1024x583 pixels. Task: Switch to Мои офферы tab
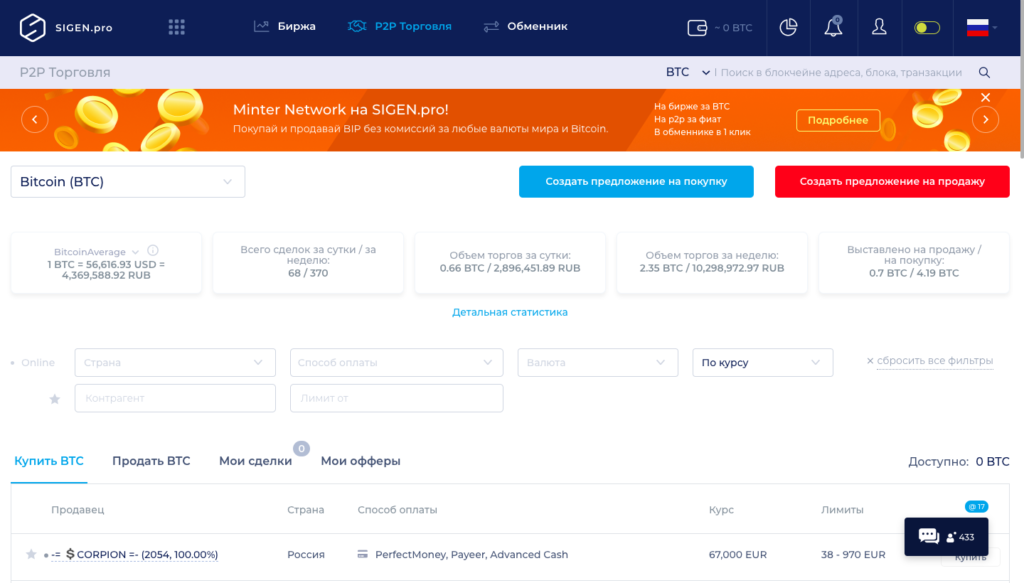[x=360, y=461]
